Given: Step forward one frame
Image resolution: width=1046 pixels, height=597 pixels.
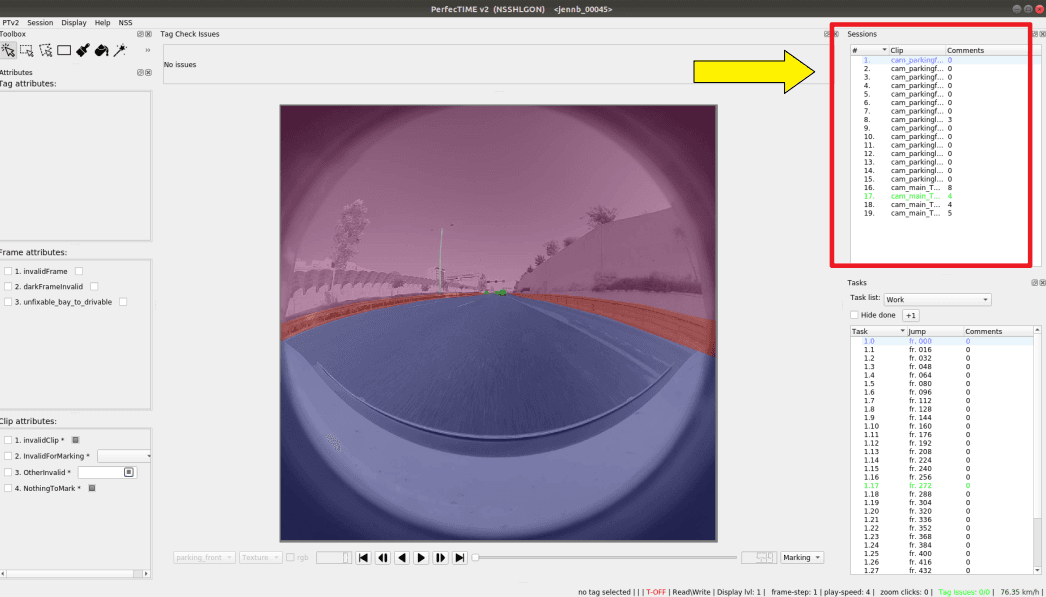Looking at the screenshot, I should pos(440,558).
